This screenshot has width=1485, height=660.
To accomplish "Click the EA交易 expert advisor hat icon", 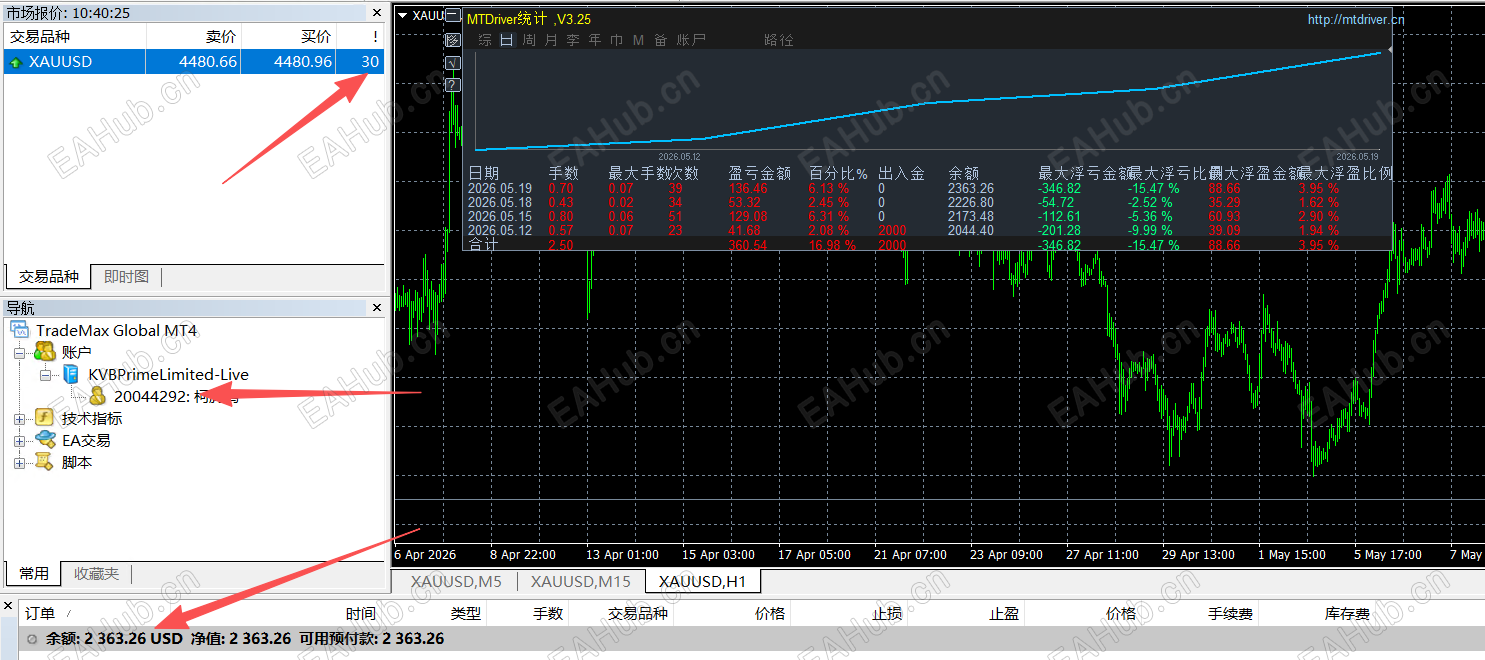I will click(44, 440).
